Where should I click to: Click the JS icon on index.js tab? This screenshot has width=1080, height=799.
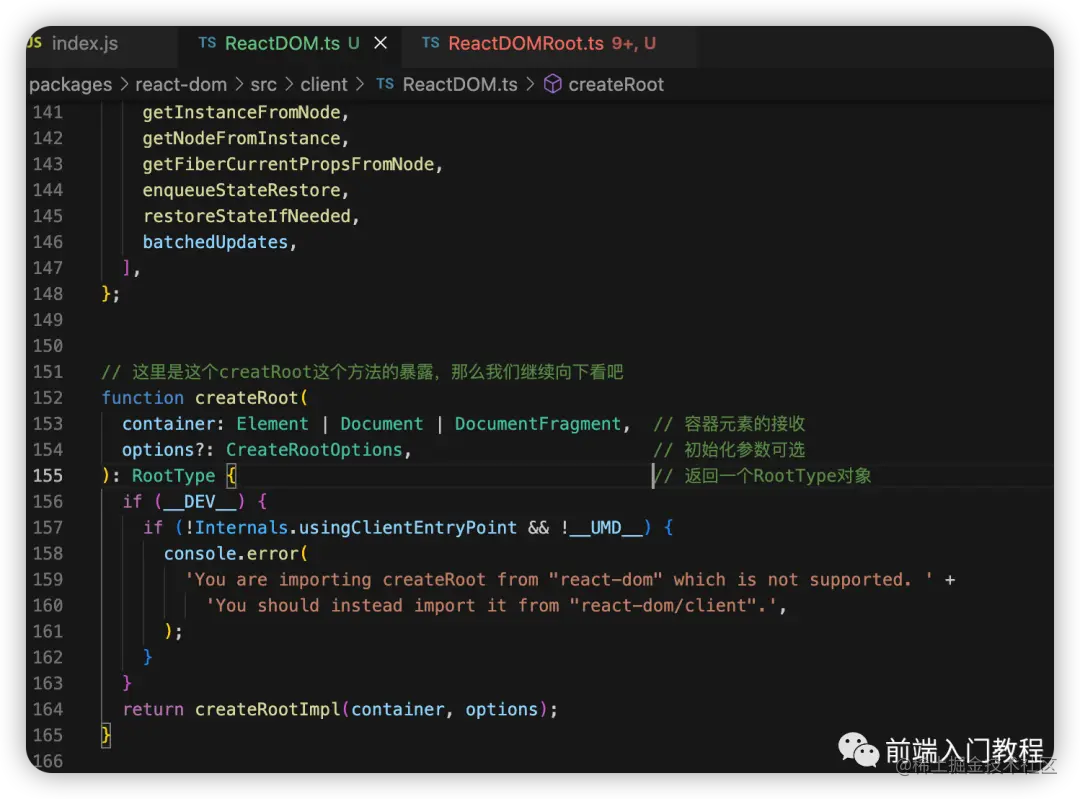pos(34,43)
